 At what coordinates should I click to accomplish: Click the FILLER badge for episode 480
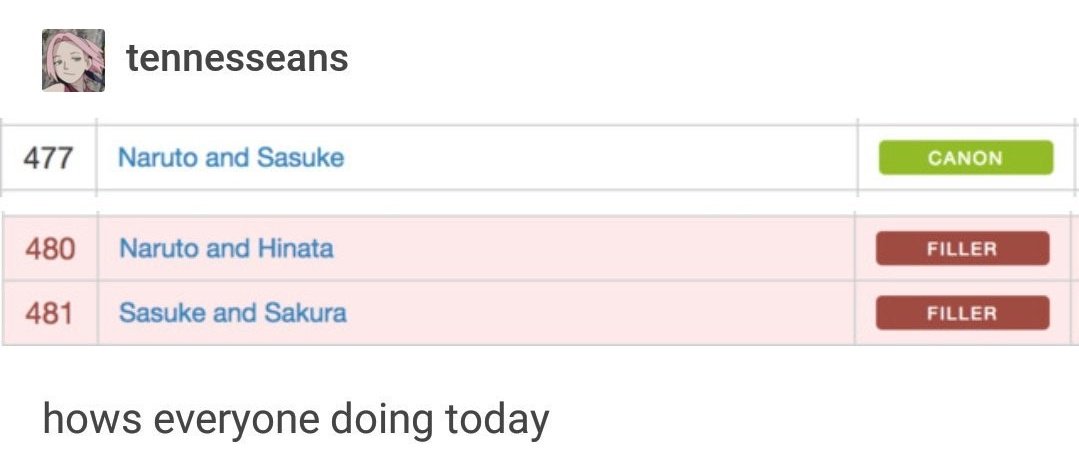(962, 248)
